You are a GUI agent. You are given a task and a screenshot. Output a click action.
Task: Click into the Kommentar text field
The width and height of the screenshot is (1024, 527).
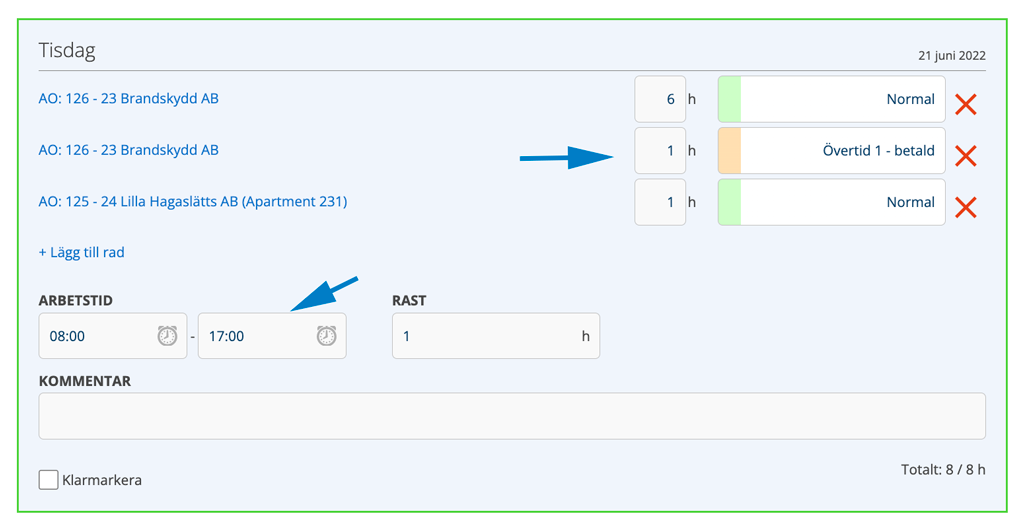[512, 416]
